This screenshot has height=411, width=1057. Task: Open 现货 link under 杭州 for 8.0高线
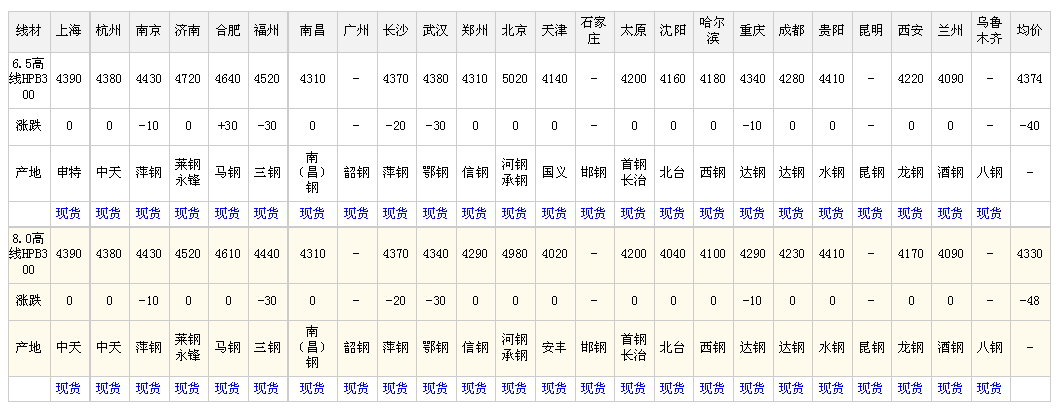(109, 388)
